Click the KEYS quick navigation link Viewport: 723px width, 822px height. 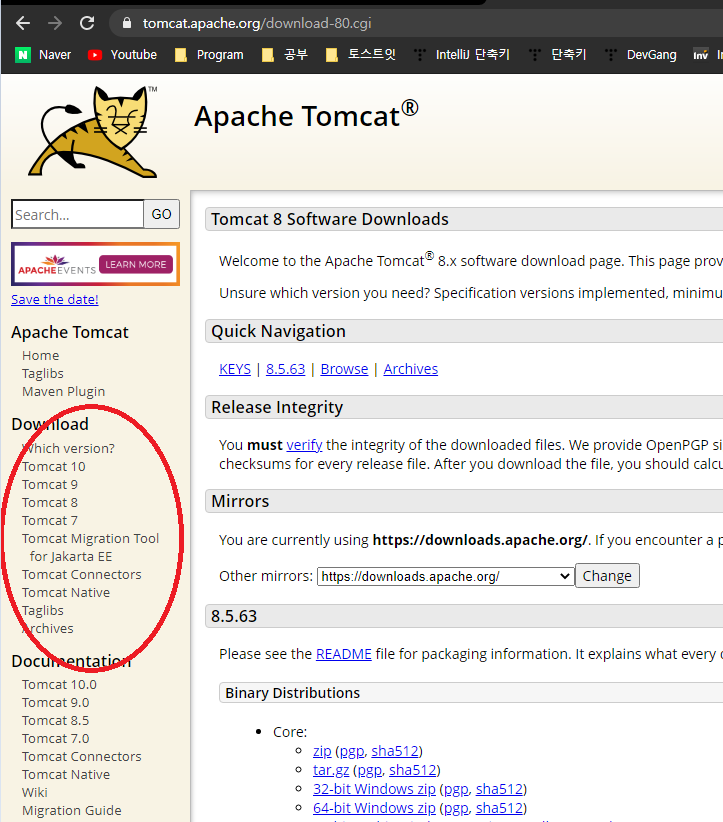point(235,369)
